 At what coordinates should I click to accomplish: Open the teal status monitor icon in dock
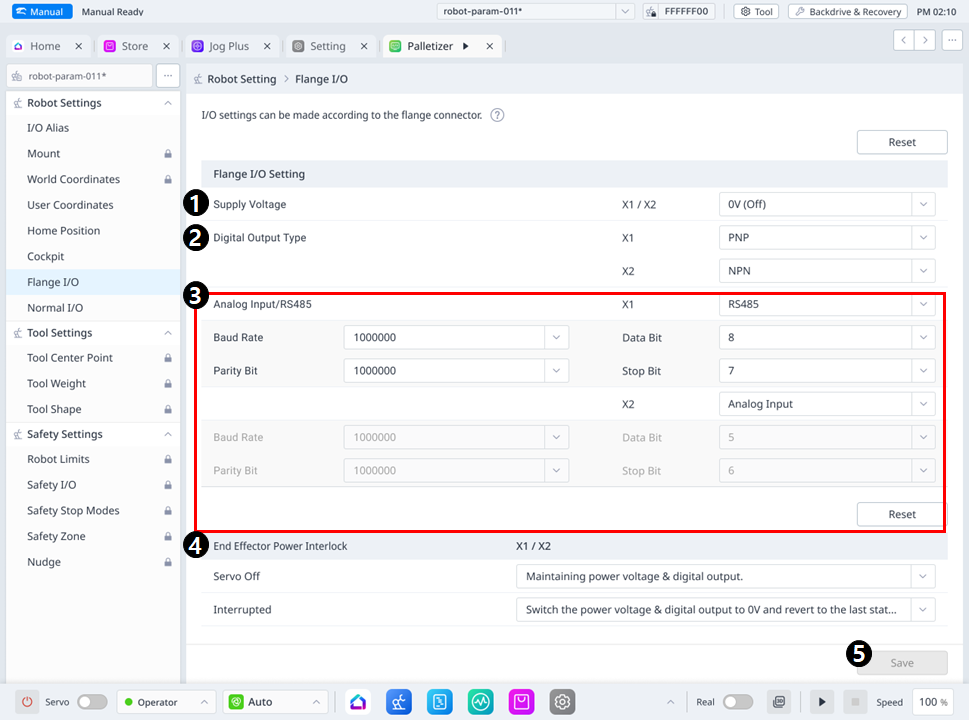click(481, 702)
